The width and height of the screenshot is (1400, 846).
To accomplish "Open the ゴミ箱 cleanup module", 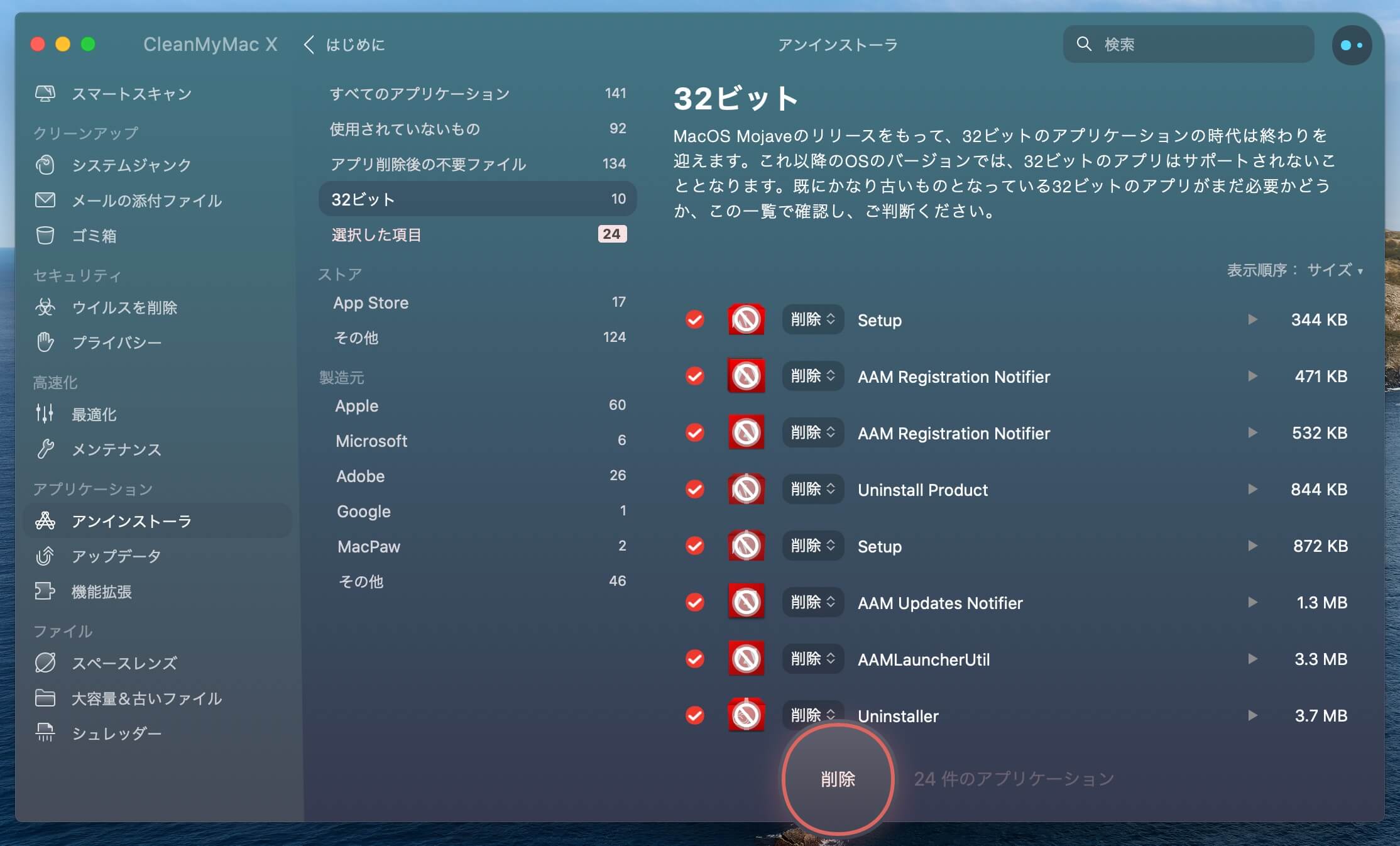I will point(94,236).
